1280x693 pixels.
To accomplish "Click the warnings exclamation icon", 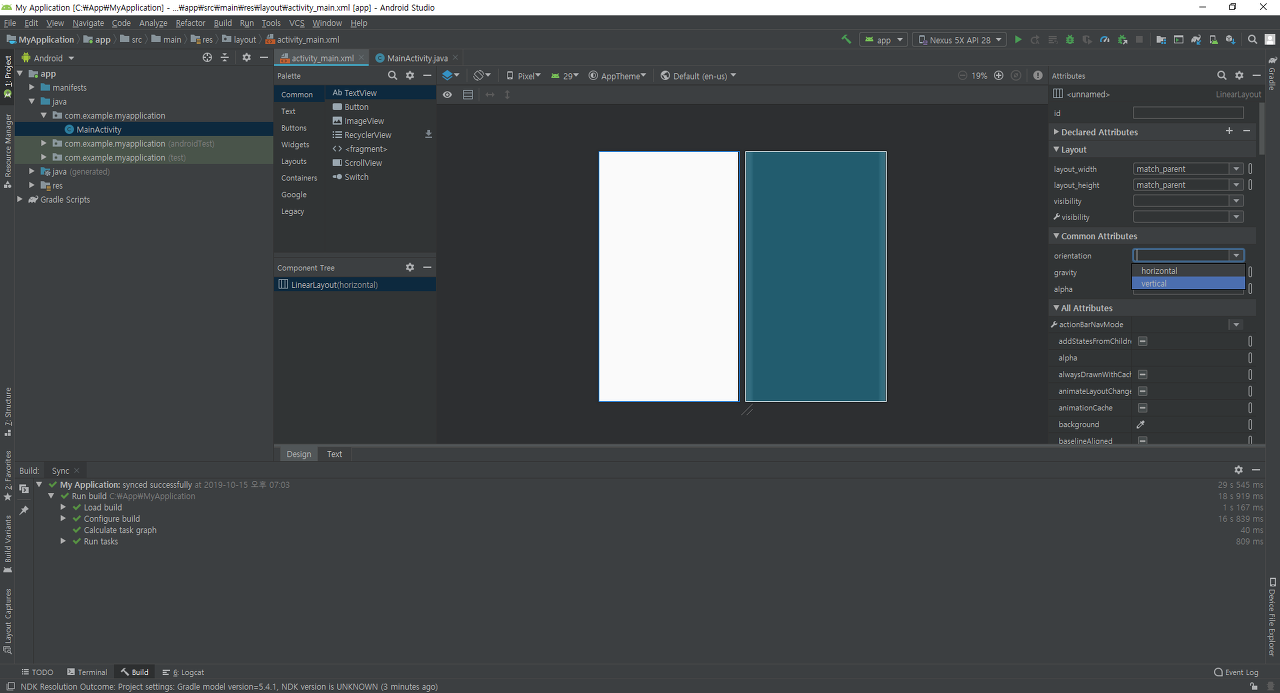I will point(1038,76).
